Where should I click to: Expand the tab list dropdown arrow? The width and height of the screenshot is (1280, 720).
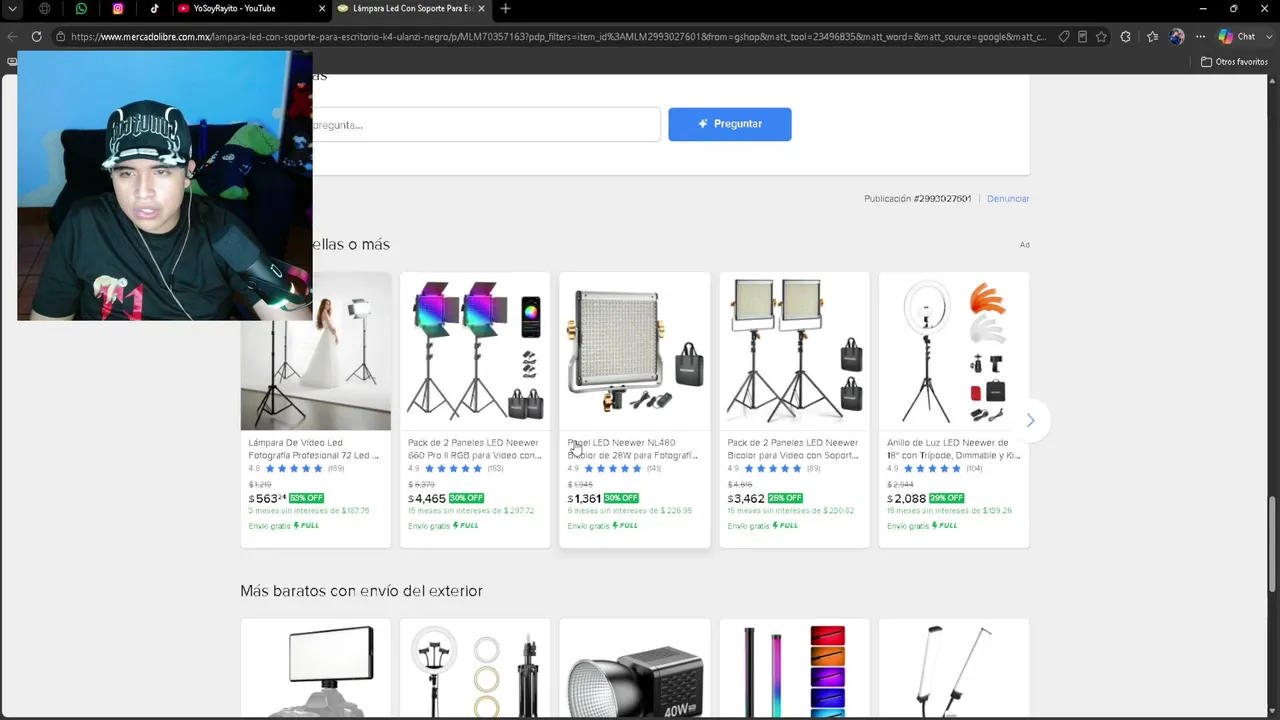click(13, 9)
